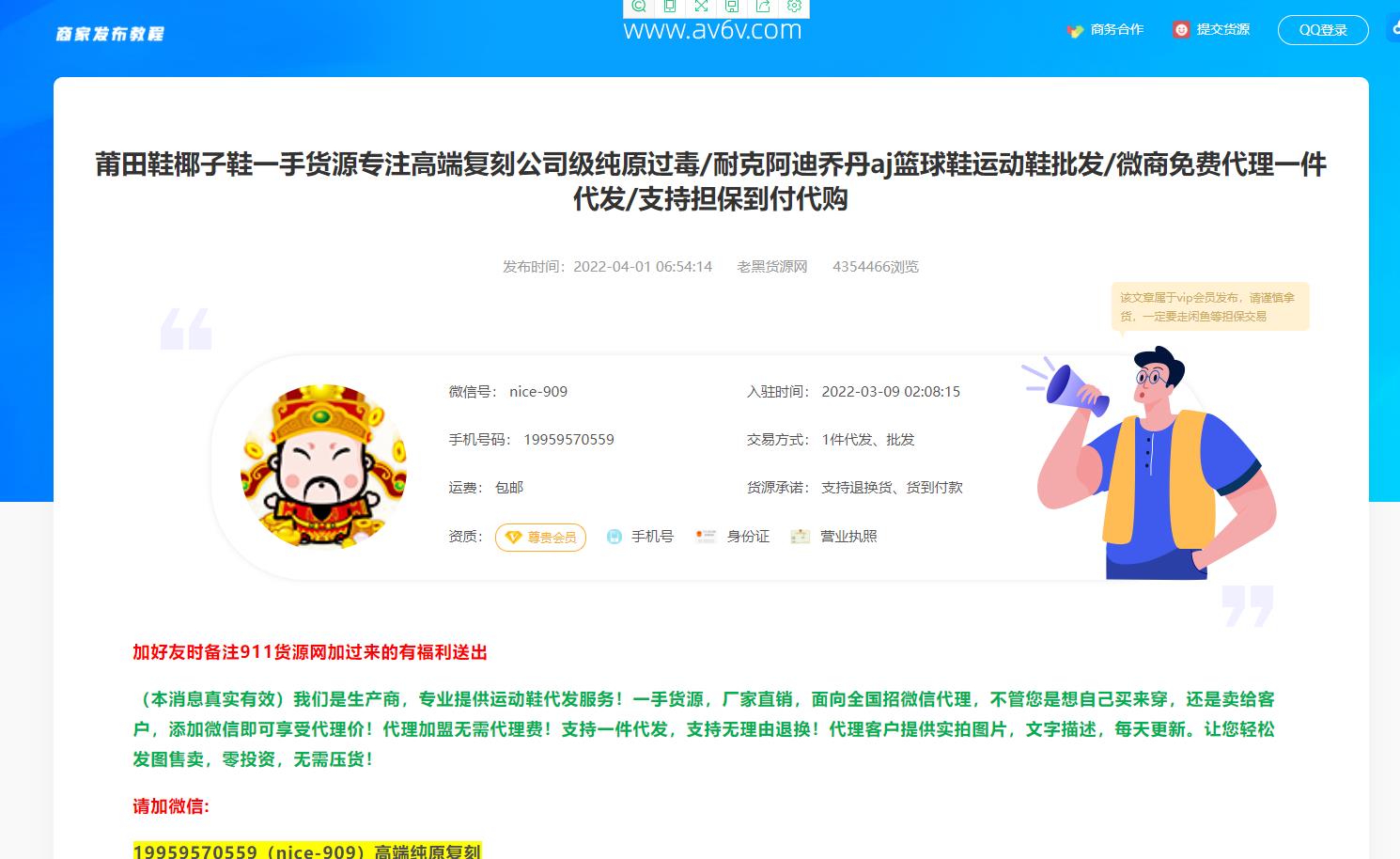Click the 尊贵会员 VIP badge

(x=540, y=538)
